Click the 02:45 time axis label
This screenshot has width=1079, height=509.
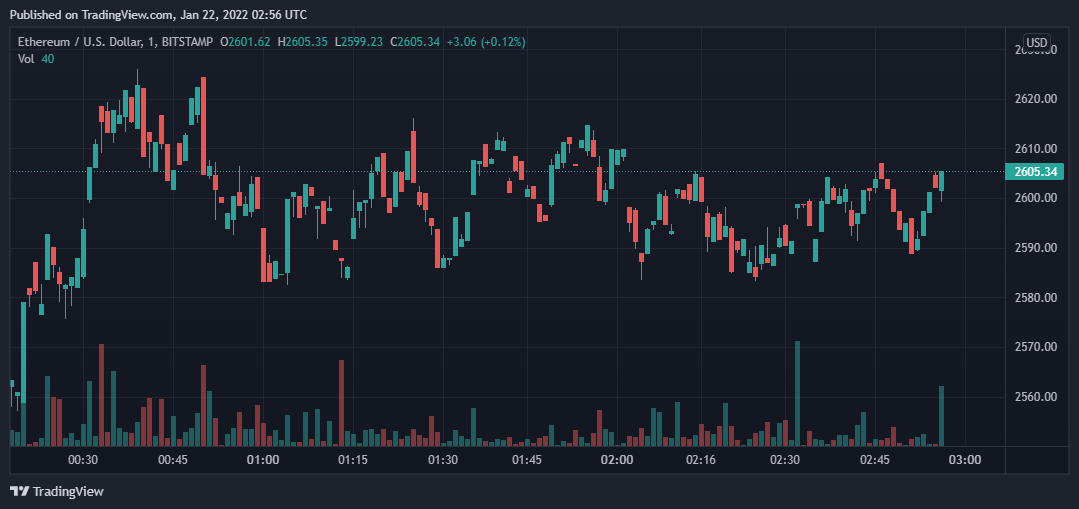click(x=875, y=460)
